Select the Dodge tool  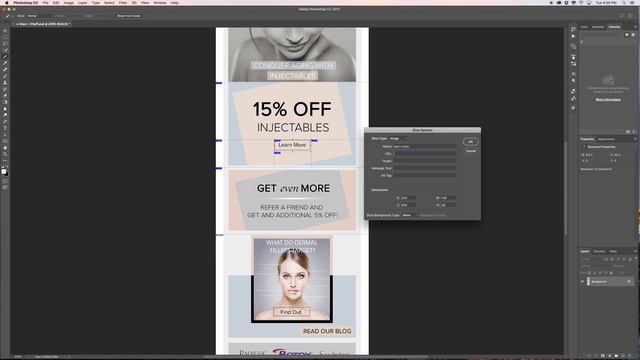(x=5, y=116)
